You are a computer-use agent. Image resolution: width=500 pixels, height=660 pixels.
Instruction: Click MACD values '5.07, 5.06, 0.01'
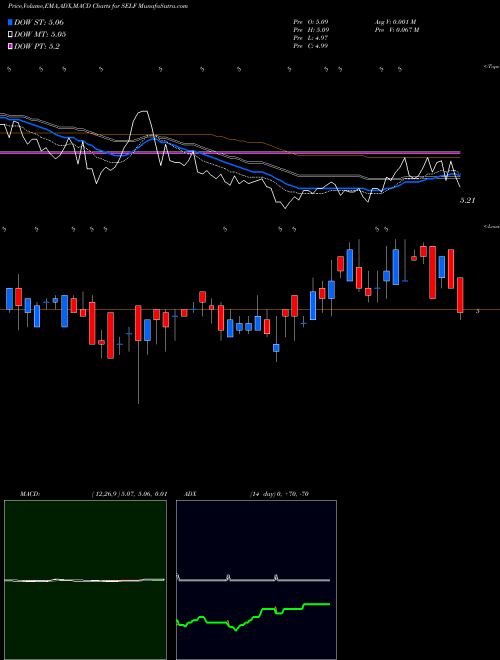(146, 494)
